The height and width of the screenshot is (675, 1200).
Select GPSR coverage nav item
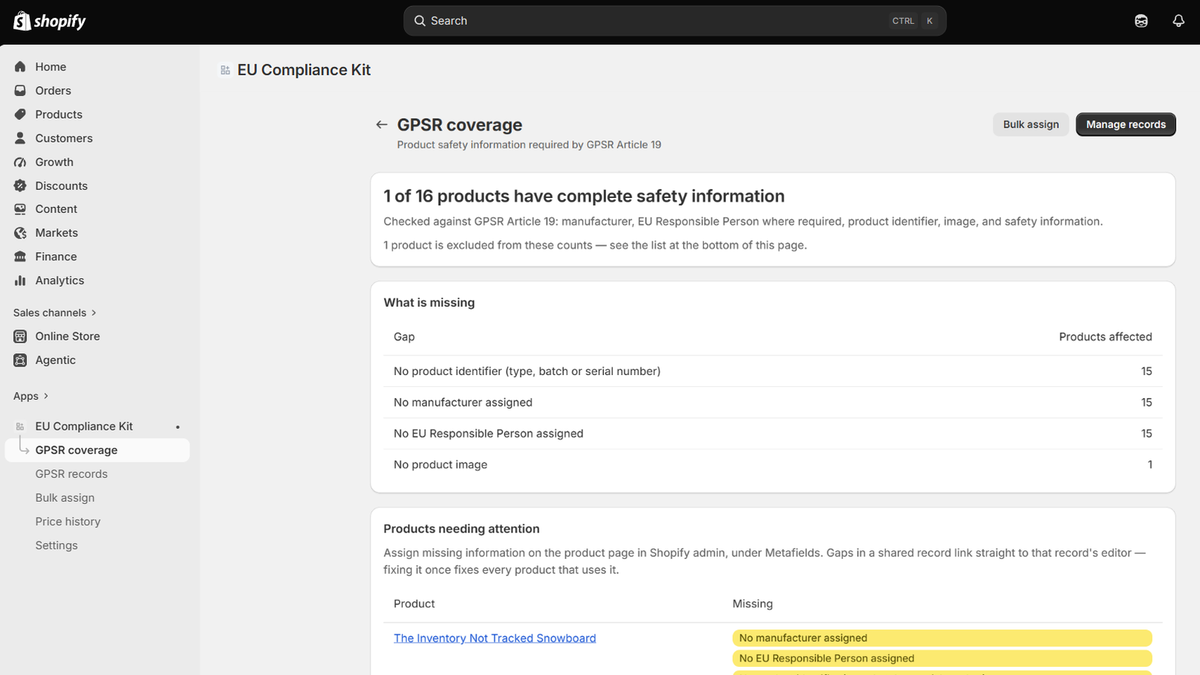(96, 450)
